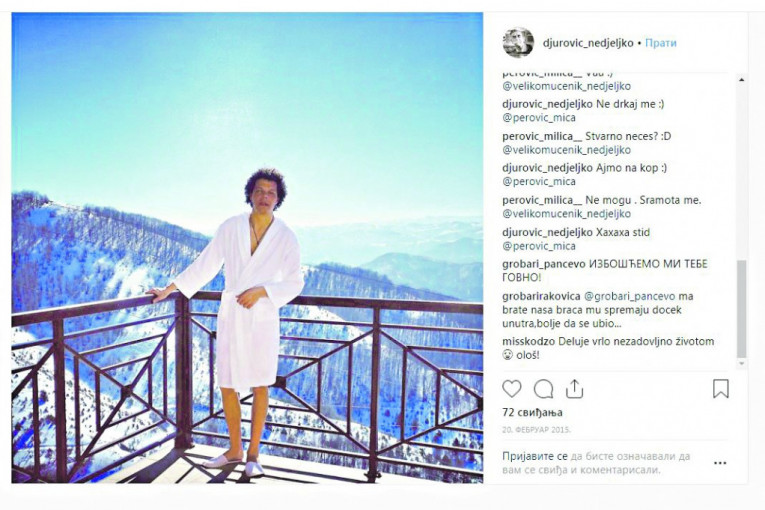Click the comments scrollbar up arrow
This screenshot has width=765, height=510.
coord(742,80)
